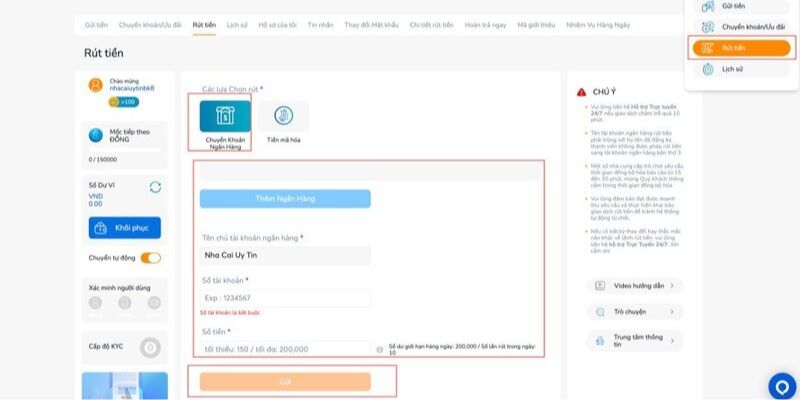Open the Hoàn trả ngay tab
800x400 pixels.
(485, 25)
